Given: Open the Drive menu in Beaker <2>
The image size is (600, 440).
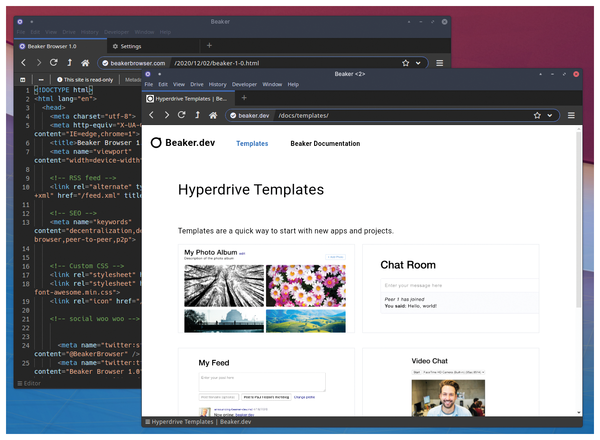Looking at the screenshot, I should (197, 84).
